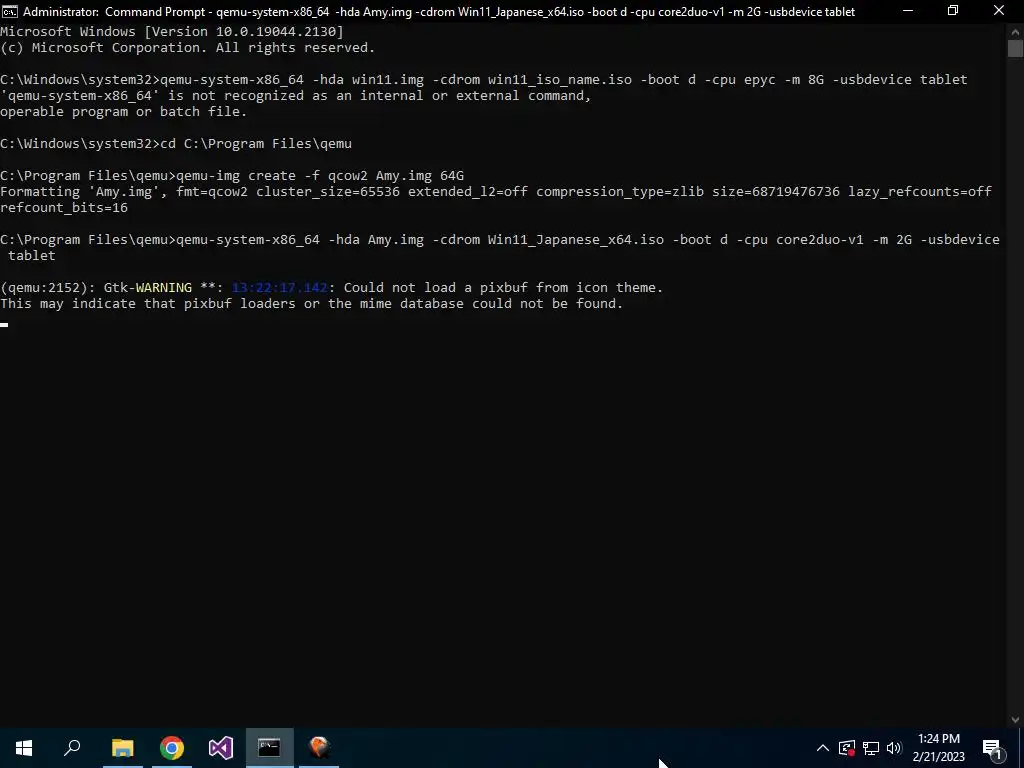Click 'win11_iso_name.iso' in the first command
The height and width of the screenshot is (768, 1024).
point(560,80)
